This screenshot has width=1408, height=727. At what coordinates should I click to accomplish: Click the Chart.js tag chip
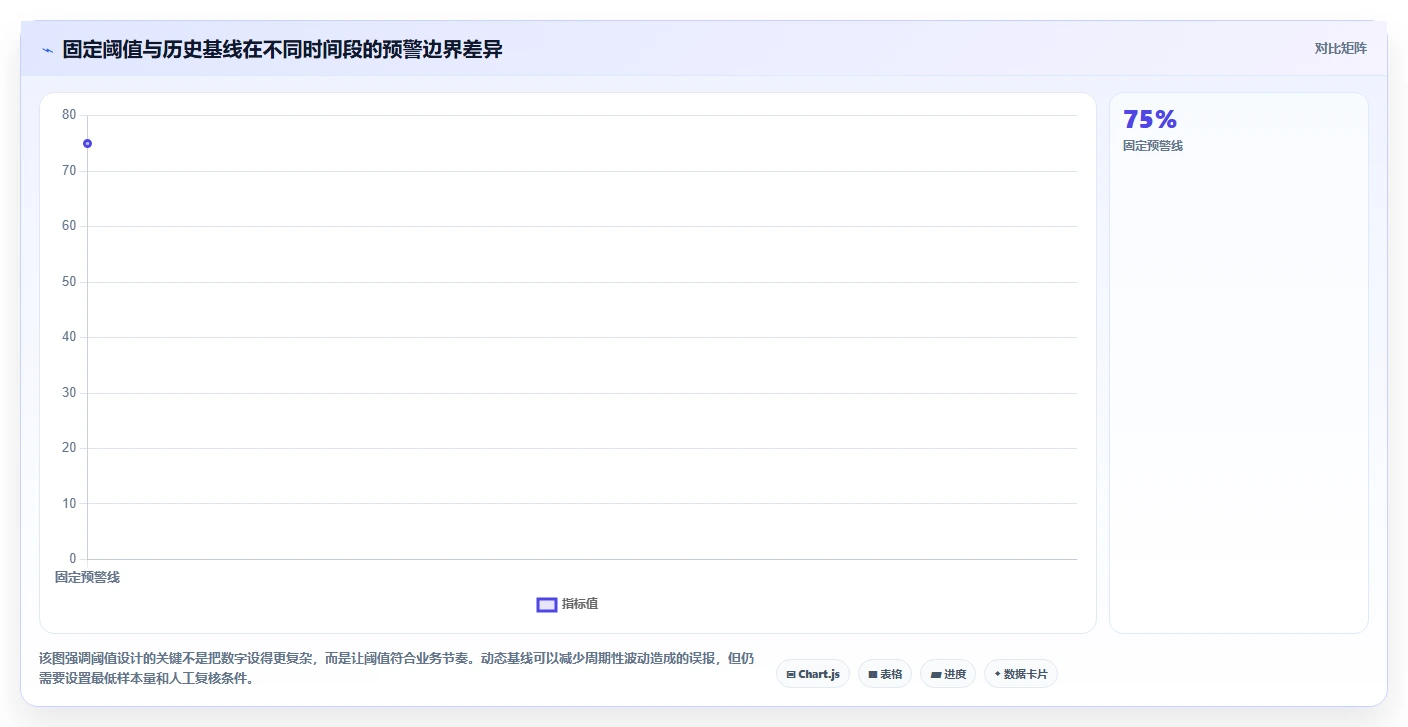813,674
